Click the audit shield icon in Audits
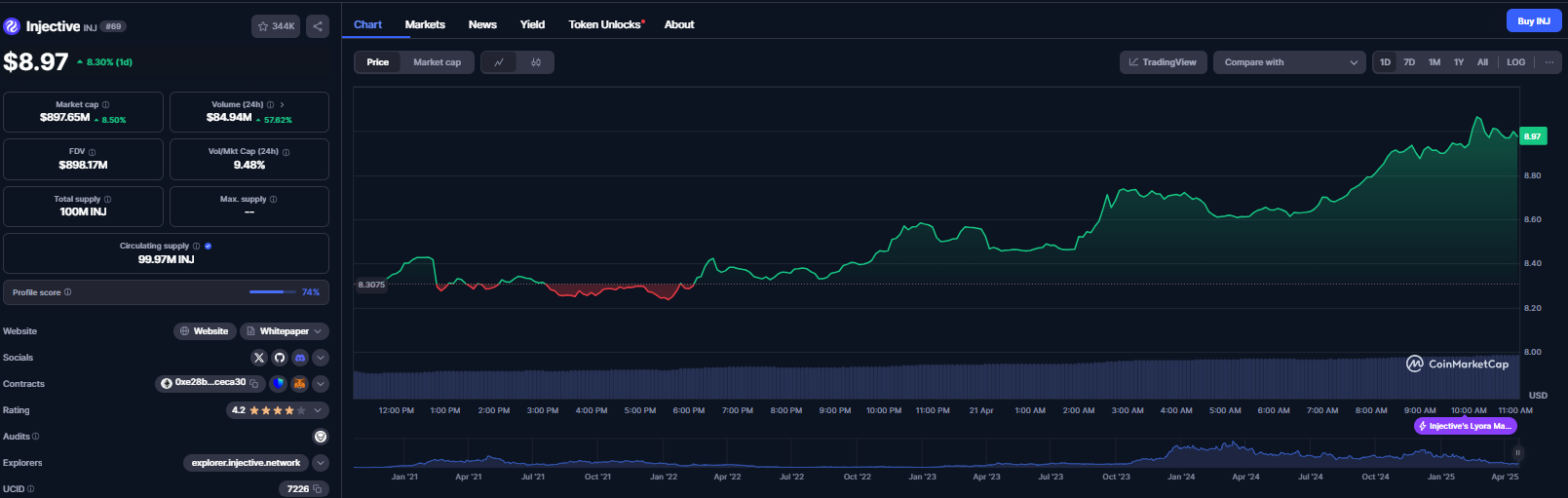This screenshot has height=498, width=1568. tap(321, 437)
